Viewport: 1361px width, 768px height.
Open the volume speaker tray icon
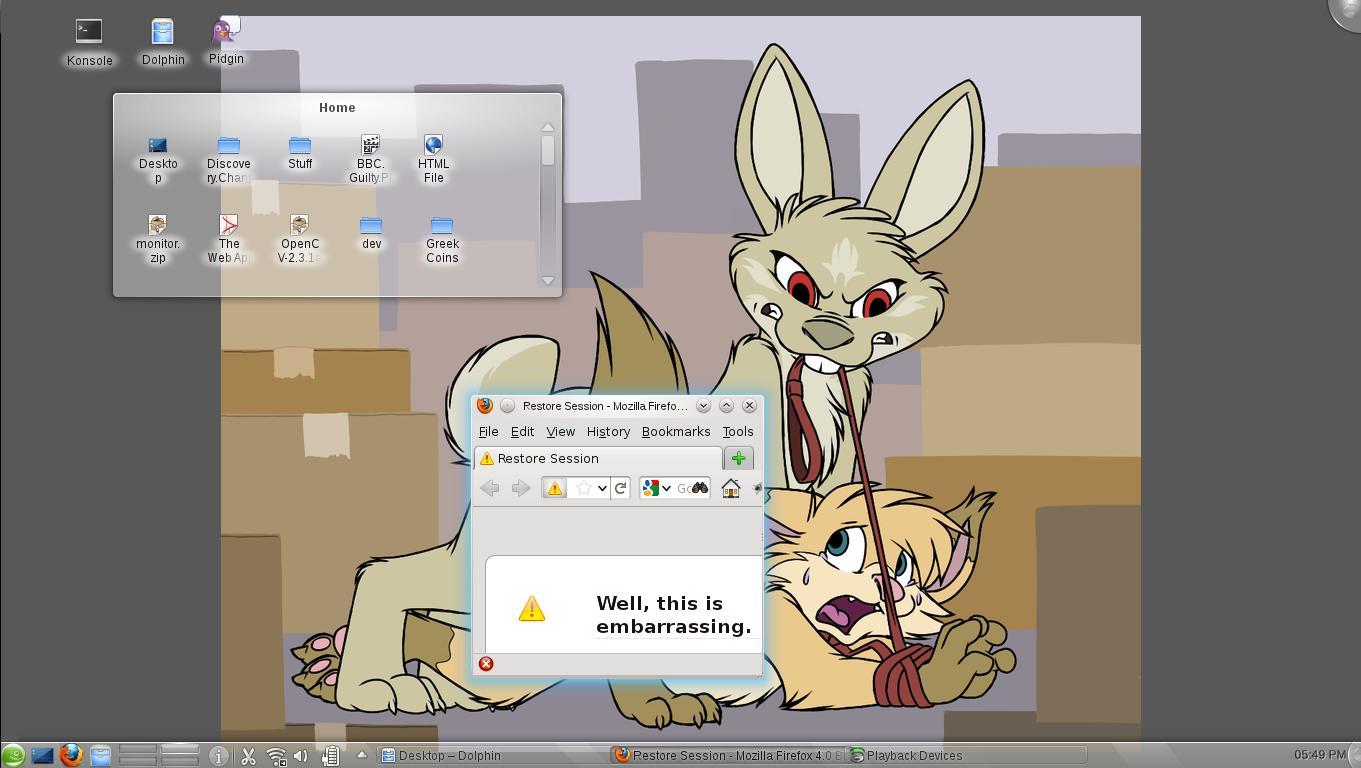pyautogui.click(x=301, y=757)
